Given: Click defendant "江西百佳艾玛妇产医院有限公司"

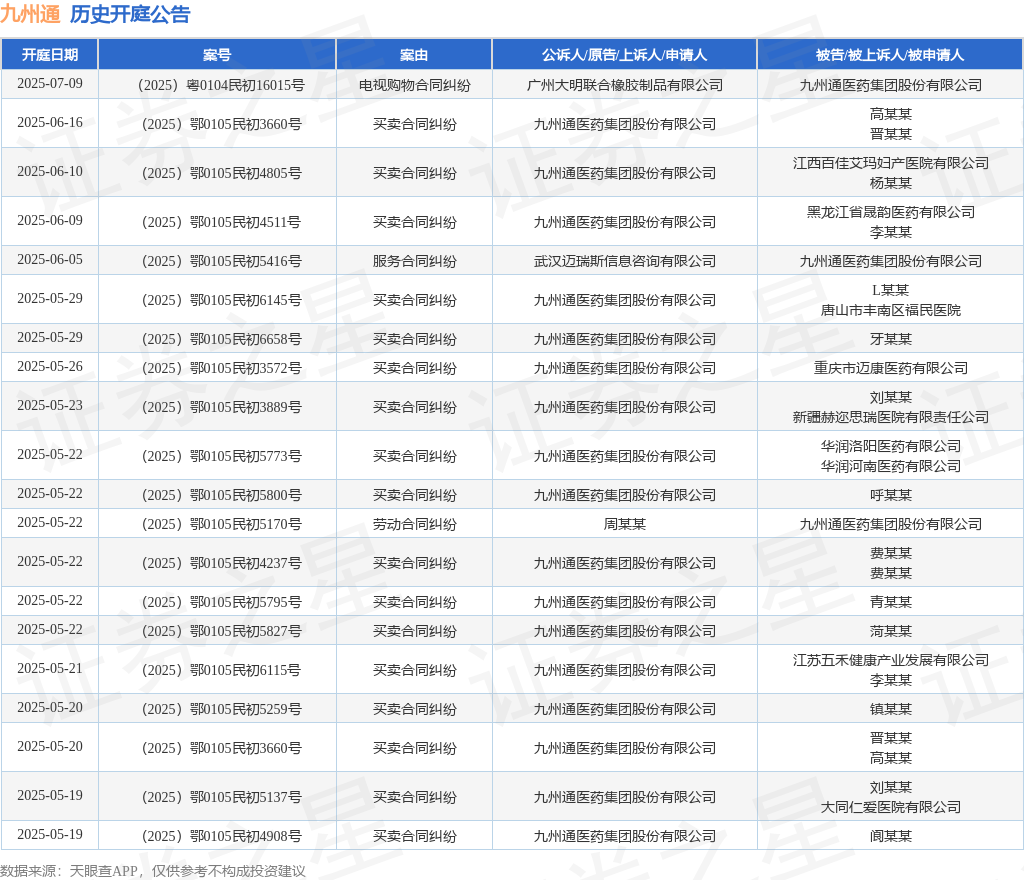Looking at the screenshot, I should [x=891, y=163].
